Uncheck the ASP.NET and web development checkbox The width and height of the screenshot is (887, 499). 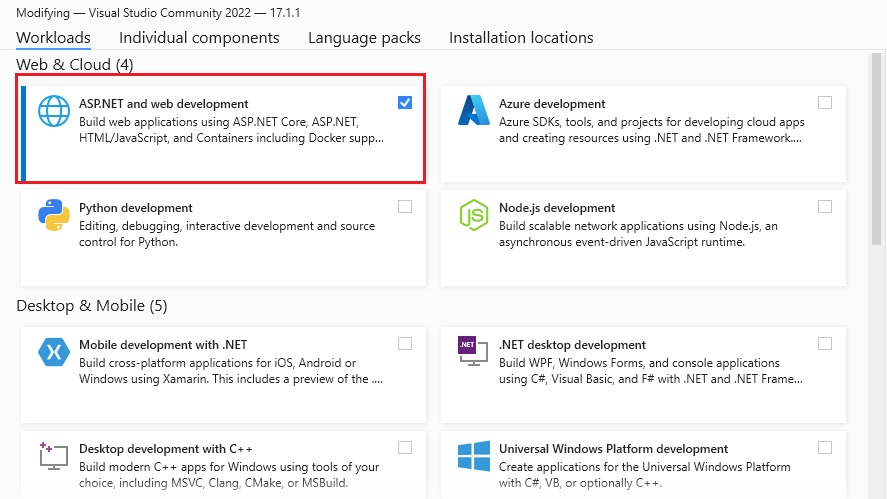pos(405,102)
